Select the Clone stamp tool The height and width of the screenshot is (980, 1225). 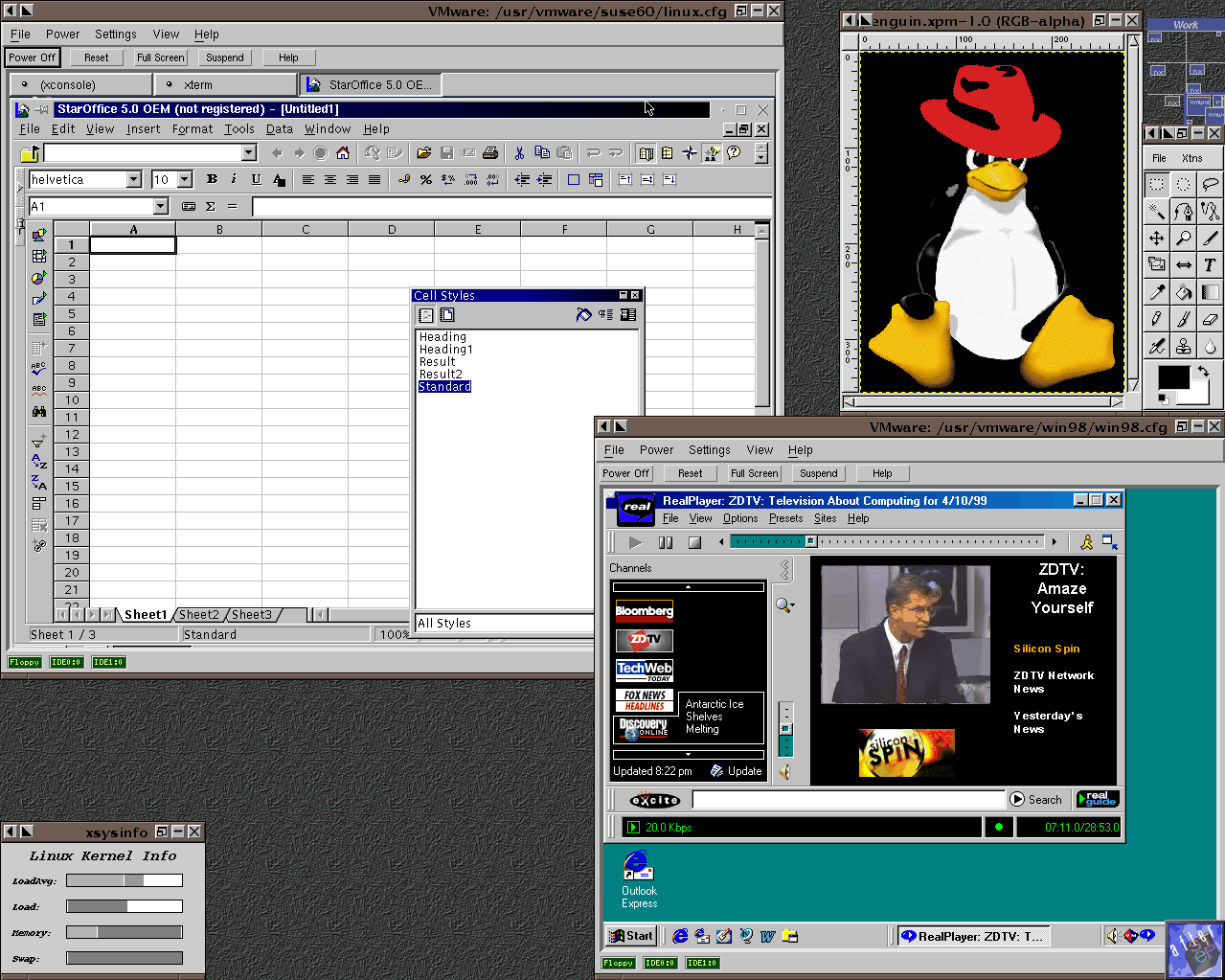[1184, 346]
